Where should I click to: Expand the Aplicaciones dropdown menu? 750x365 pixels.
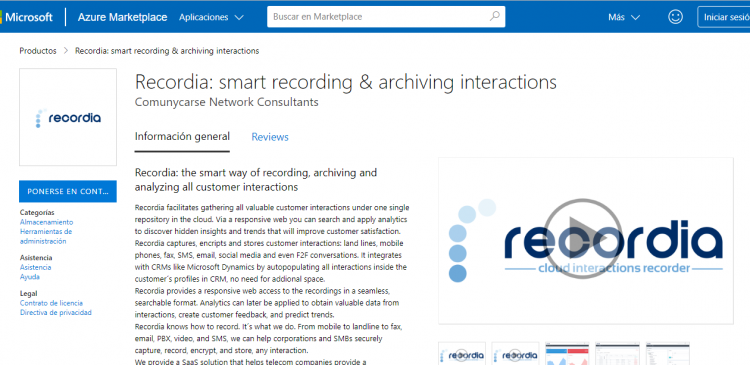(211, 17)
